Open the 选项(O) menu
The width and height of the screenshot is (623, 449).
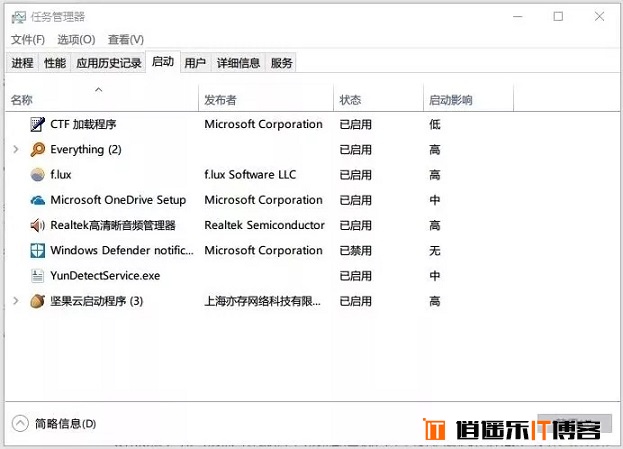(x=76, y=40)
